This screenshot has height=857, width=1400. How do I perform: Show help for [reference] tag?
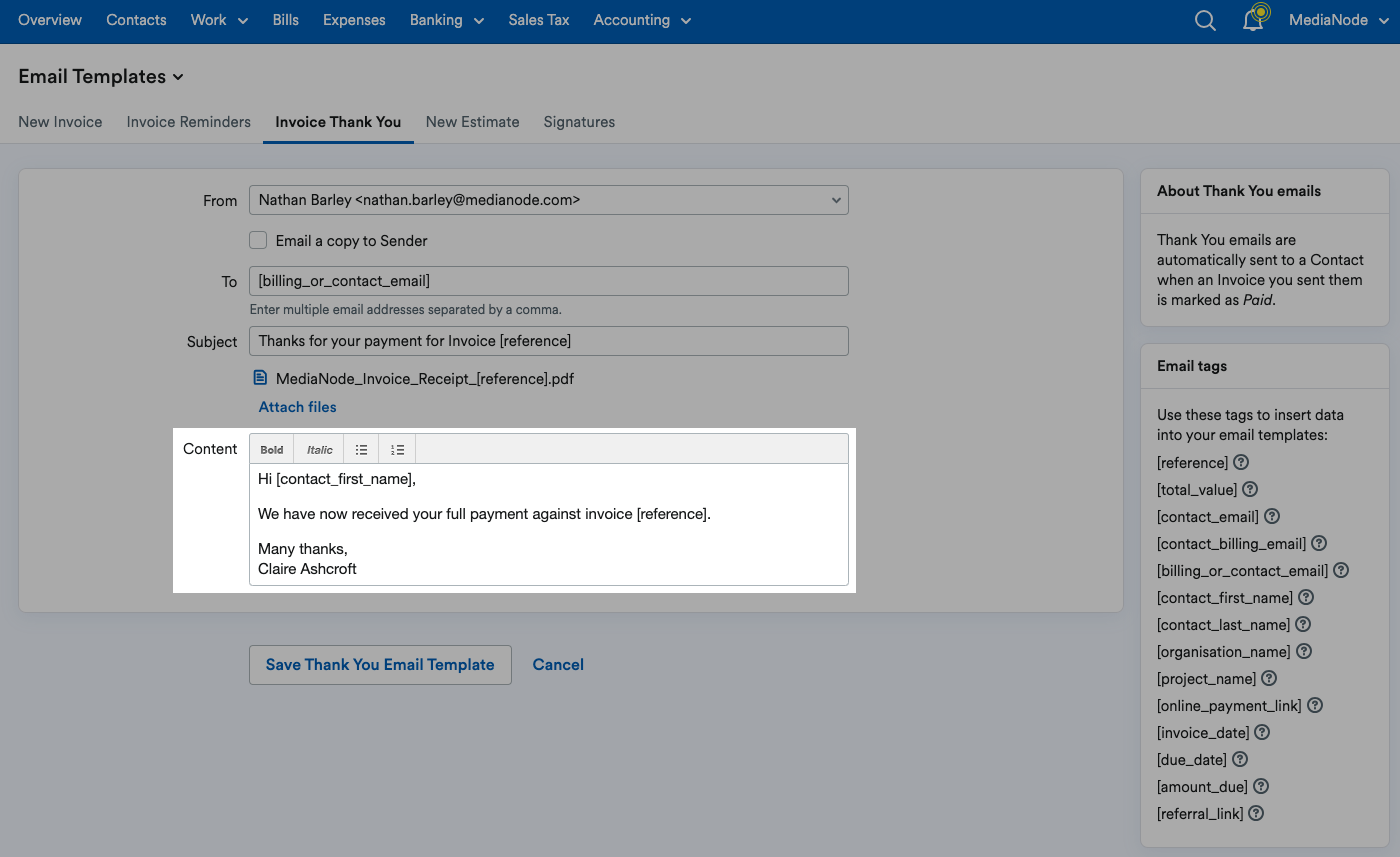[1241, 462]
